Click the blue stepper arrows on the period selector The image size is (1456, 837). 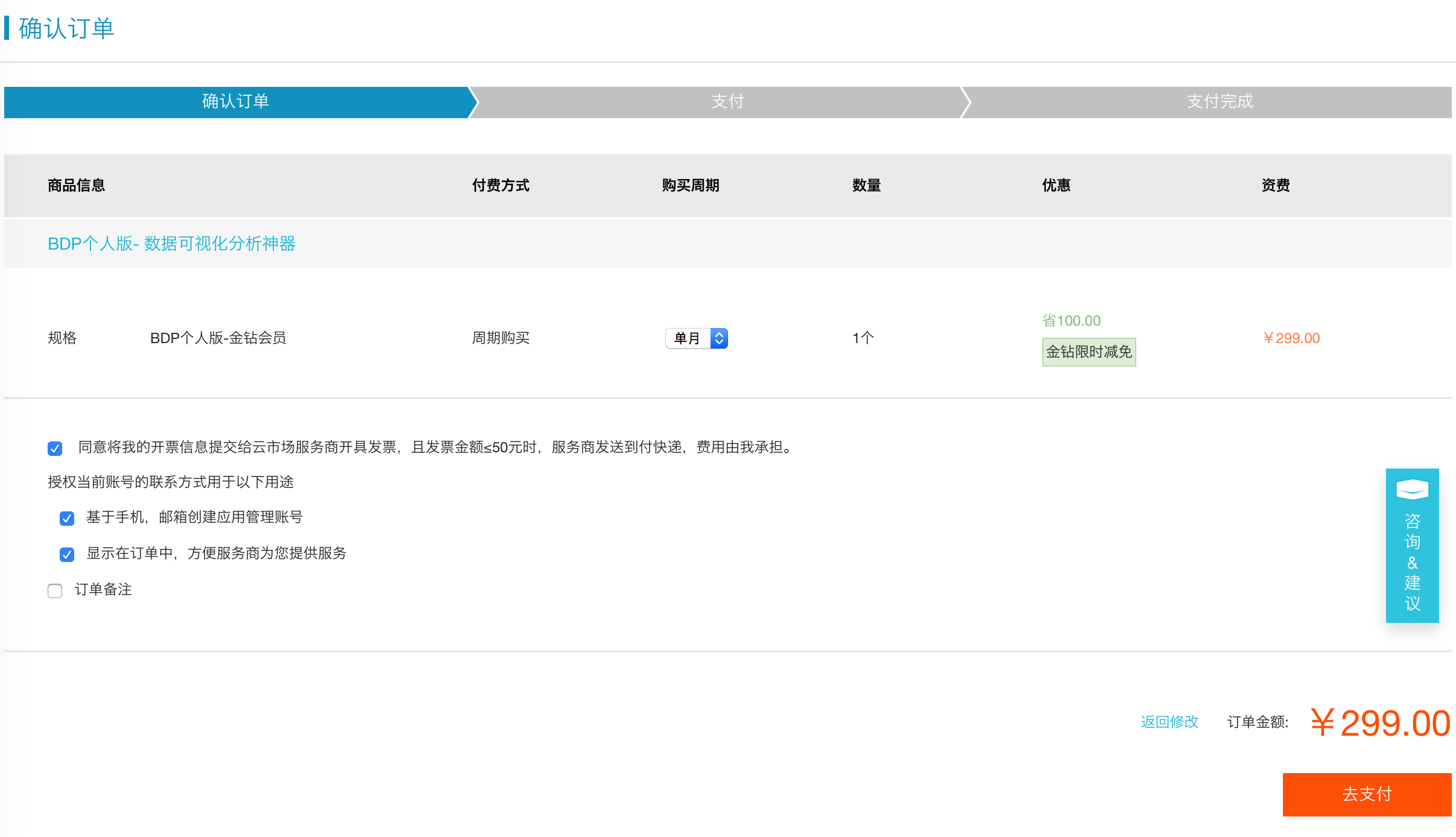pyautogui.click(x=719, y=338)
